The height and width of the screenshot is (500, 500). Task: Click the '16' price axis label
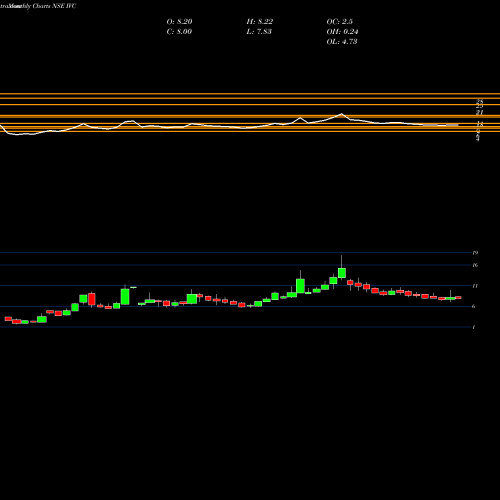point(475,265)
